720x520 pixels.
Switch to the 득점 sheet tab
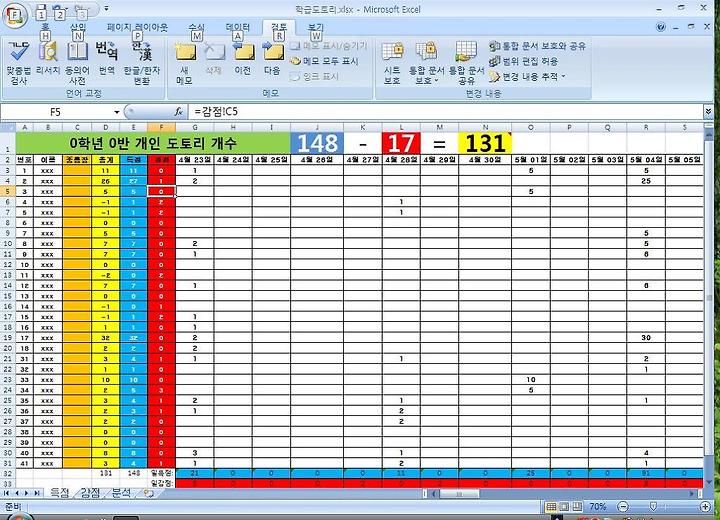pos(60,493)
